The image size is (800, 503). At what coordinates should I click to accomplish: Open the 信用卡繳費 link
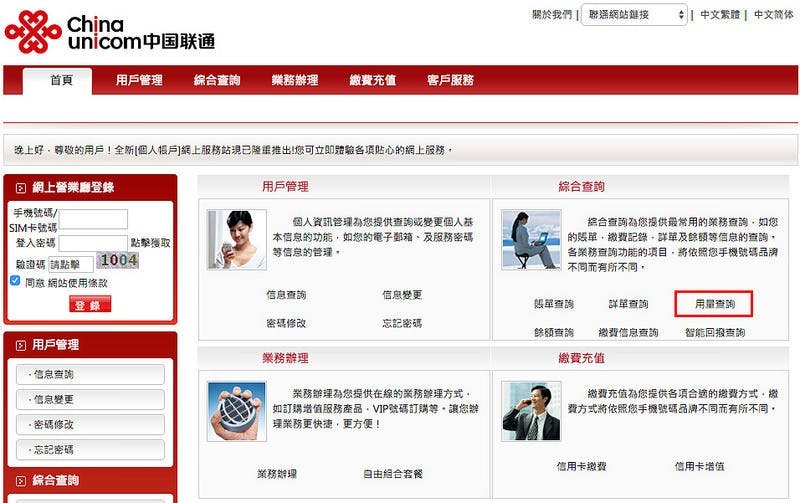(582, 466)
